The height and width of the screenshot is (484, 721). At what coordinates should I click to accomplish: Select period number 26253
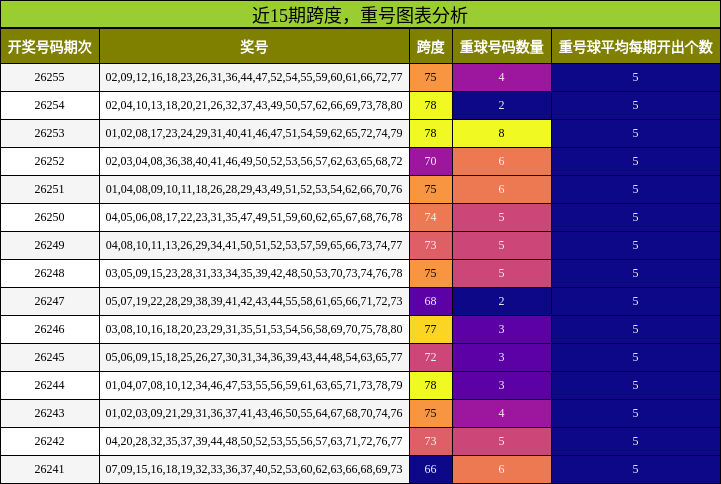pyautogui.click(x=50, y=133)
